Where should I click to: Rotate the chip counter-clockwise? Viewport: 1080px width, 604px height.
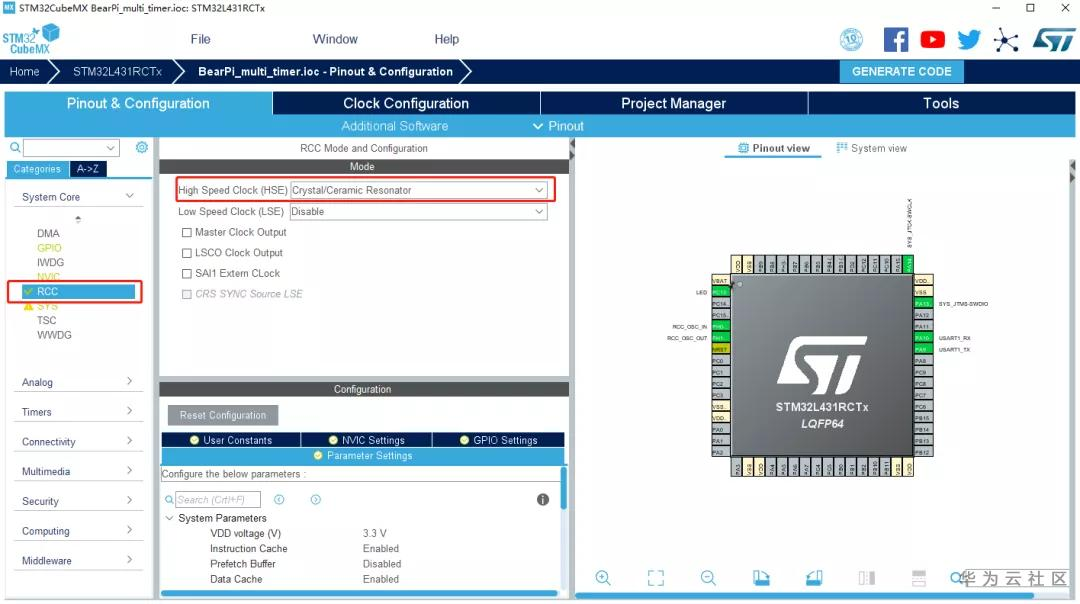pyautogui.click(x=814, y=578)
